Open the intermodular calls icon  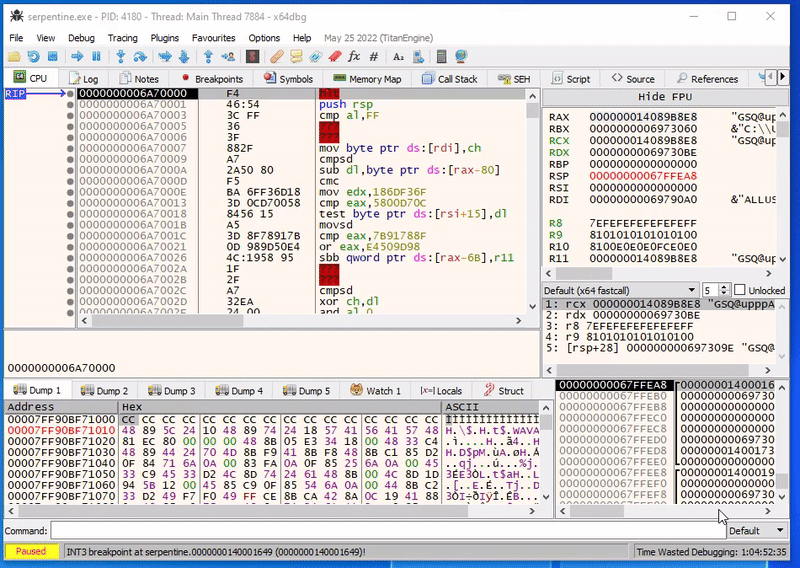pos(418,57)
